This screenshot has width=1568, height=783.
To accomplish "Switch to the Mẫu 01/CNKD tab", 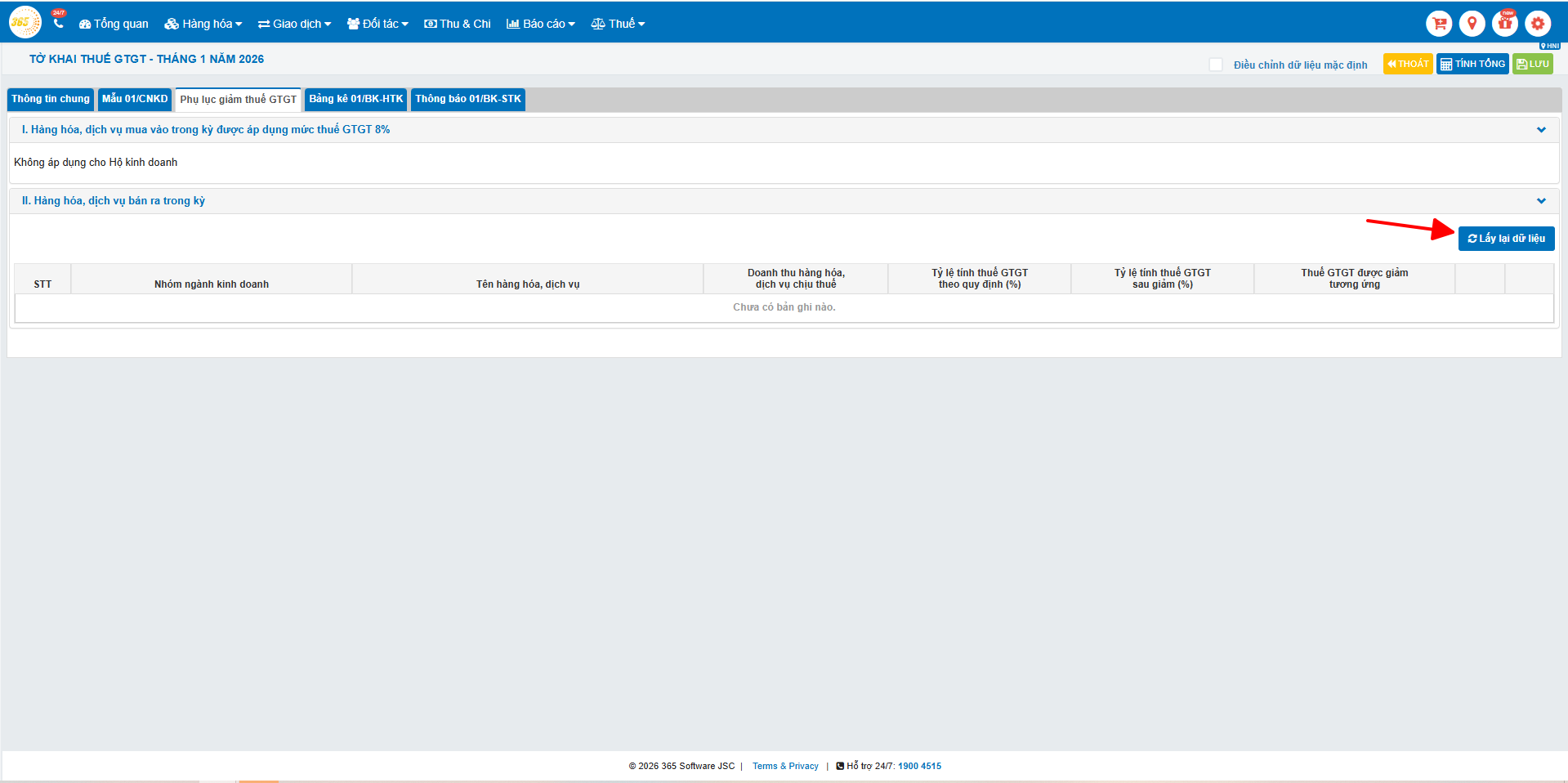I will click(x=135, y=99).
